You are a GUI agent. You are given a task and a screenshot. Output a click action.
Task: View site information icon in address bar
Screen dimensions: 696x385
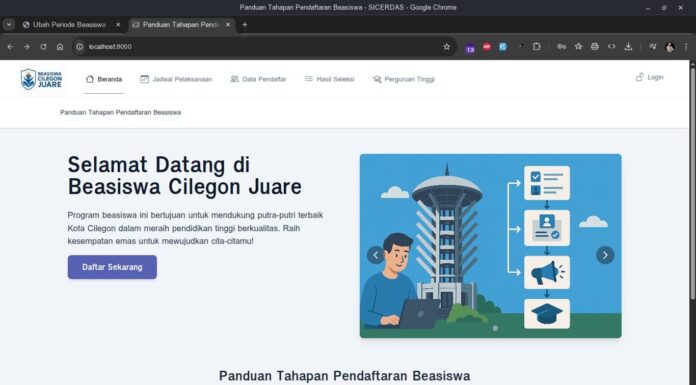(x=79, y=47)
